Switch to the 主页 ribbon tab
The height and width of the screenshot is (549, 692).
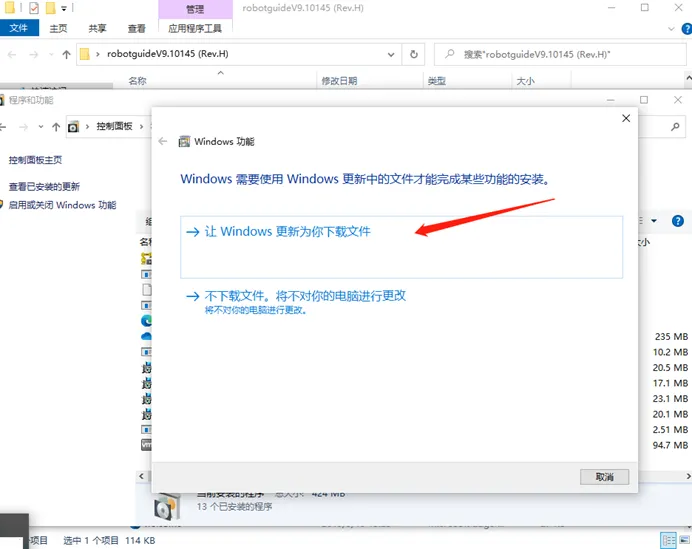point(58,28)
